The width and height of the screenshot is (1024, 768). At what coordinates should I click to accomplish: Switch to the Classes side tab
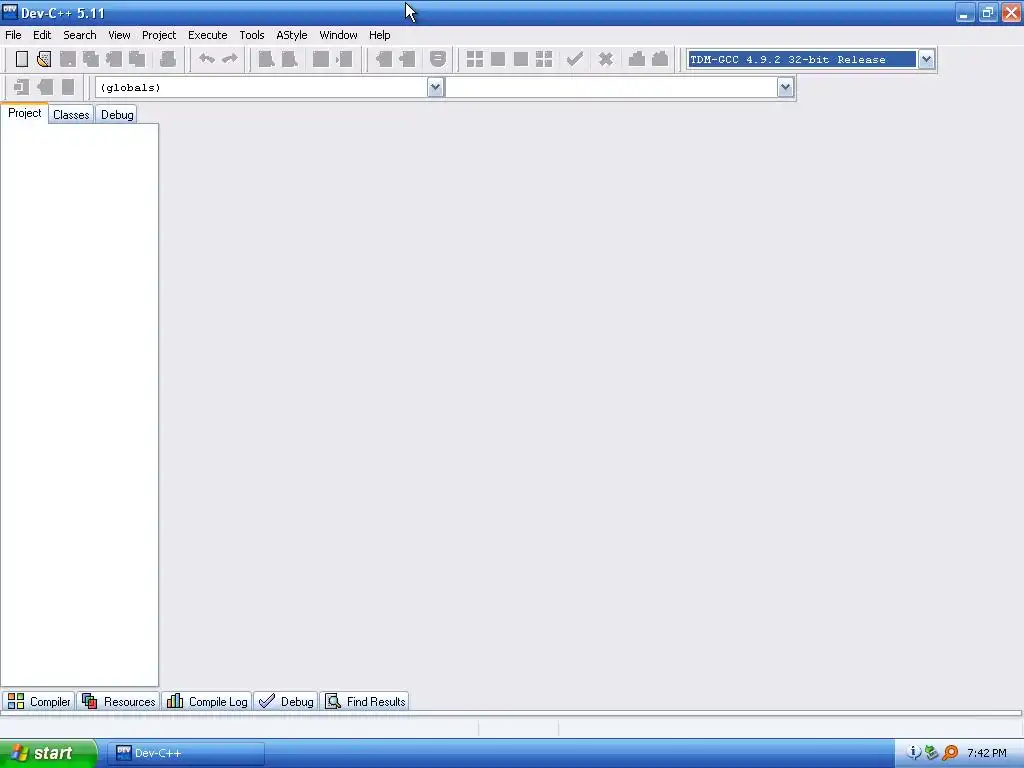tap(71, 115)
